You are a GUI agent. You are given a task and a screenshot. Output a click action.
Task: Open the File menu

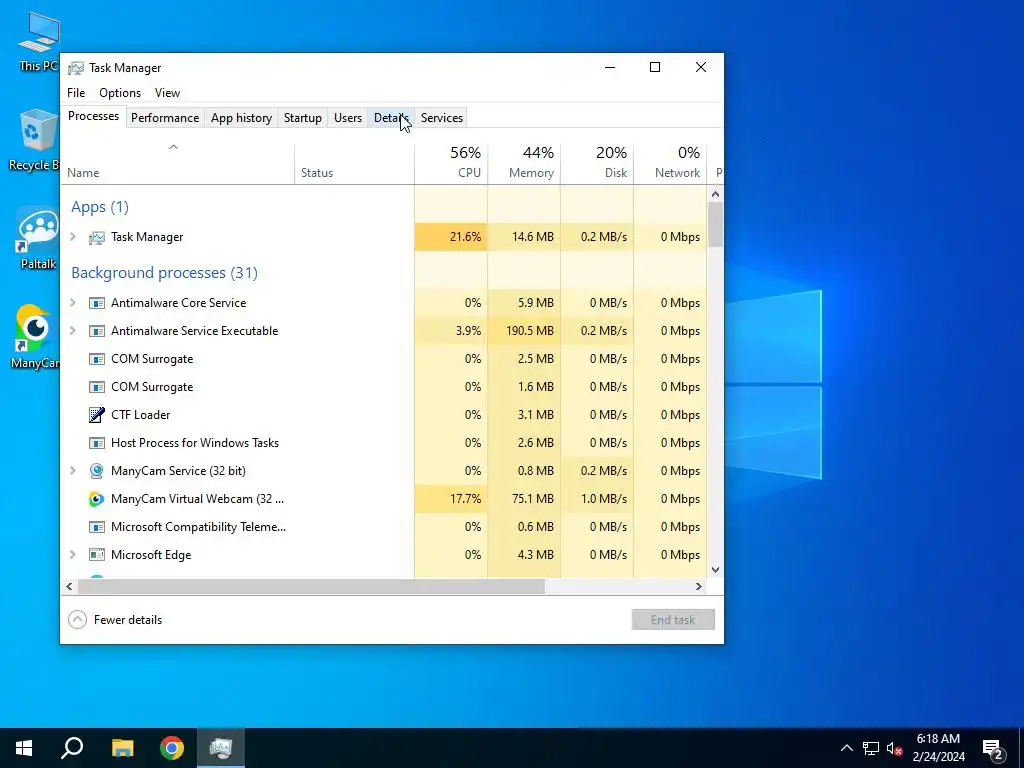click(x=76, y=93)
